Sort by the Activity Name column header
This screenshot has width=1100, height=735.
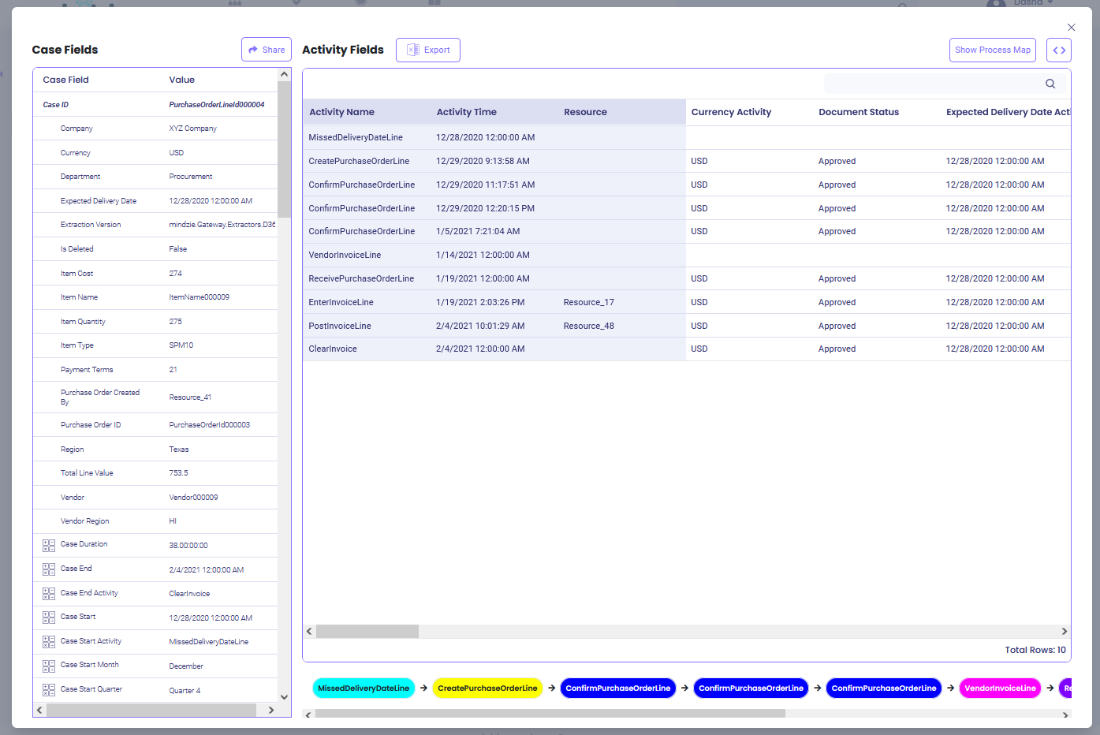click(x=342, y=112)
